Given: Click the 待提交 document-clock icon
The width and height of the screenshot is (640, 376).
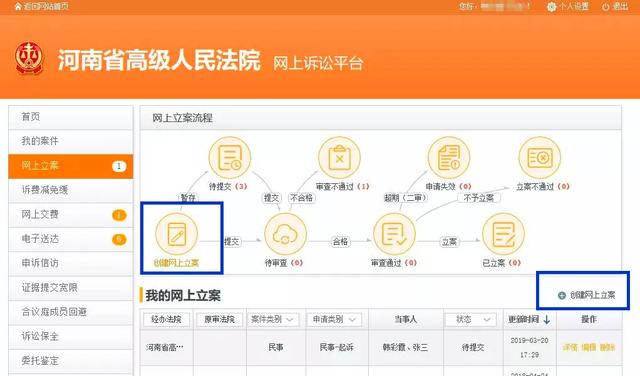Looking at the screenshot, I should click(230, 158).
